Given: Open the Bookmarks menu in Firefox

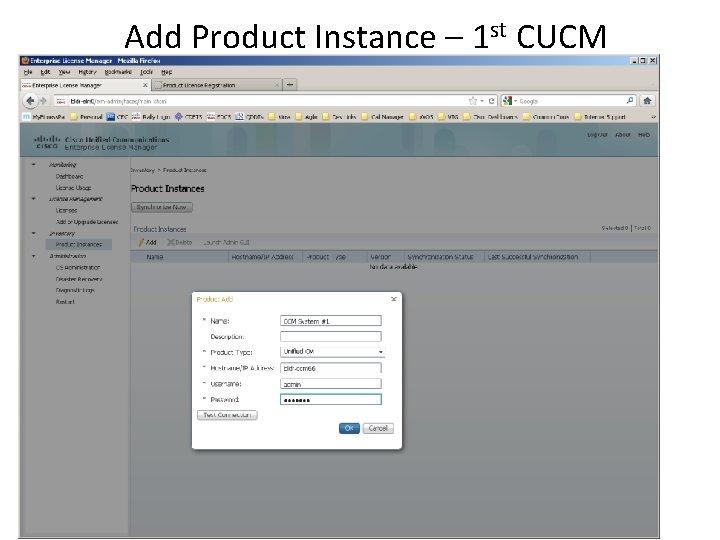Looking at the screenshot, I should click(x=118, y=72).
